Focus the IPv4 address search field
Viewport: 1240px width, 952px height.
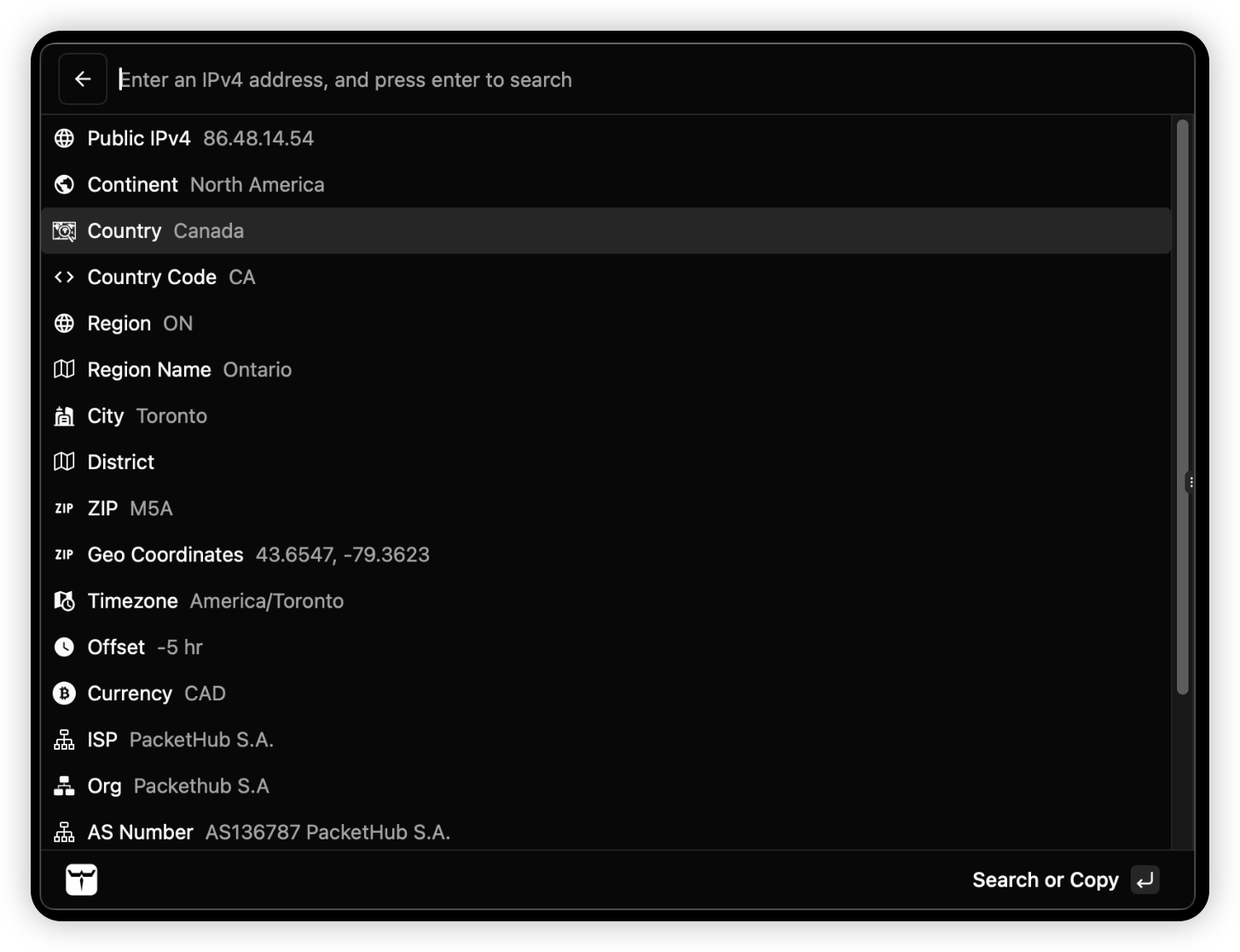pos(597,79)
